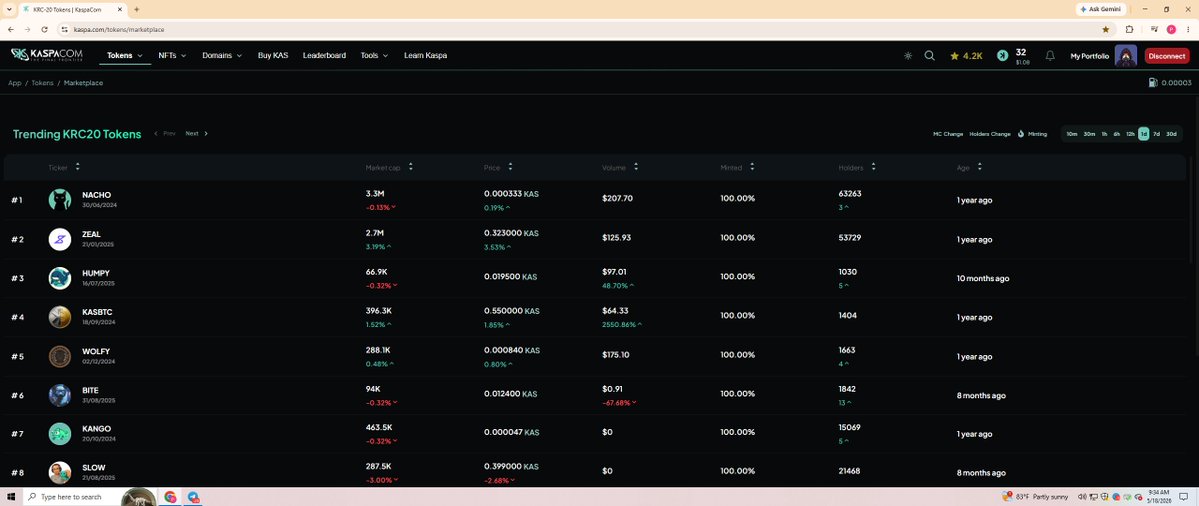Click the Ask Gemini button

coord(1100,9)
